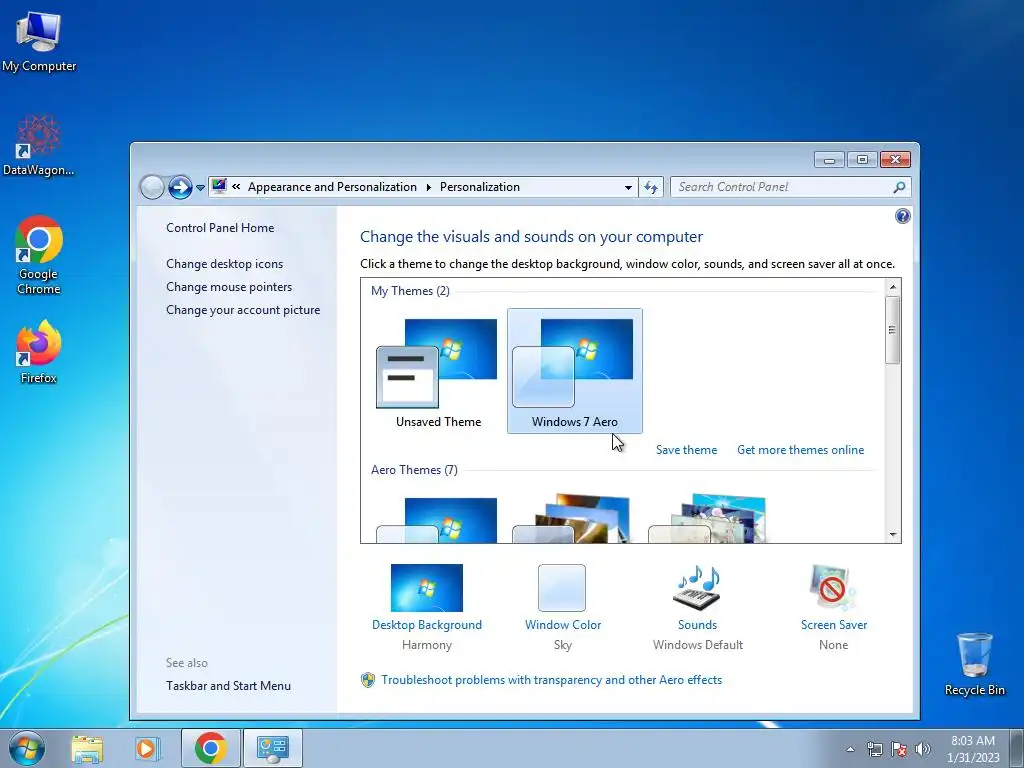This screenshot has height=768, width=1024.
Task: Open Screen Saver settings icon
Action: pyautogui.click(x=833, y=587)
